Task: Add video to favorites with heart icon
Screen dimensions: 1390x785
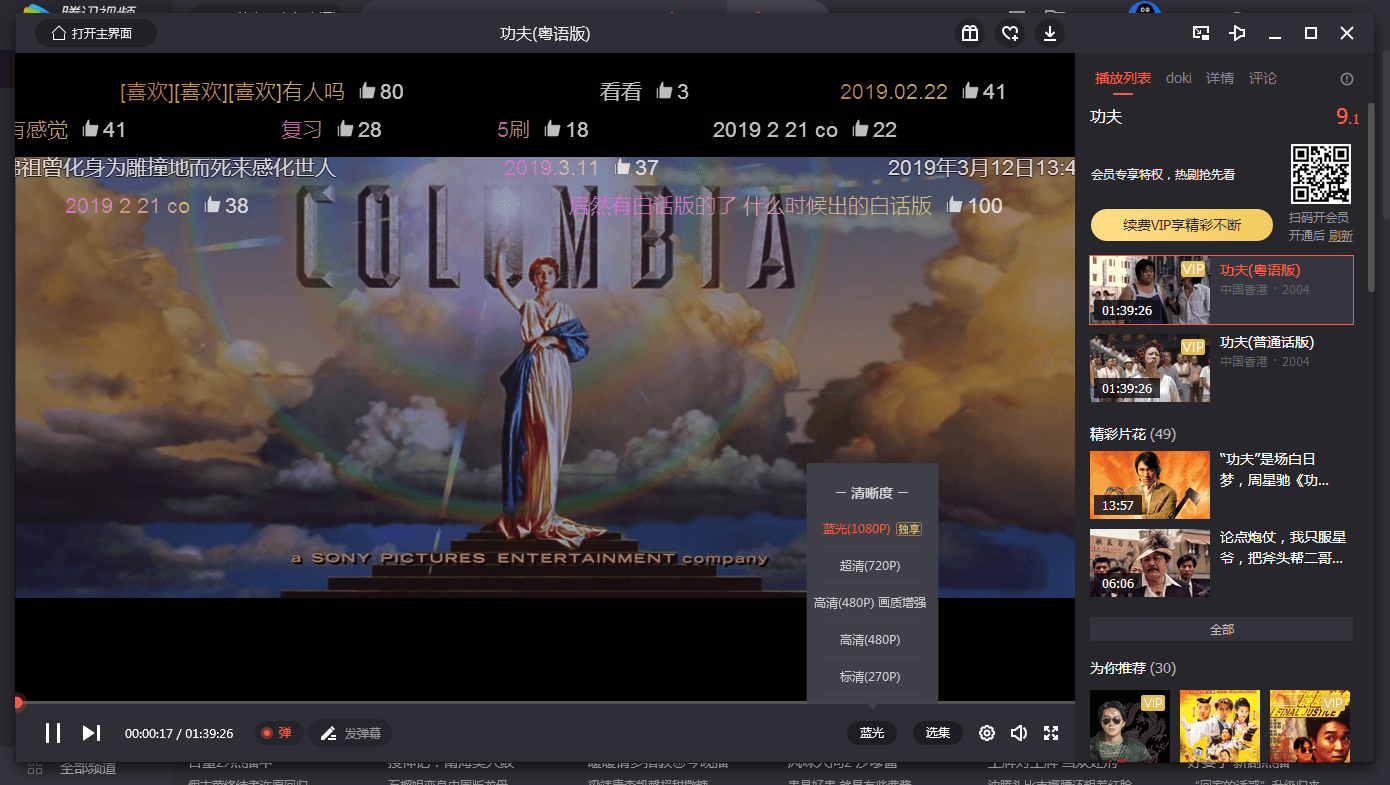Action: point(1010,33)
